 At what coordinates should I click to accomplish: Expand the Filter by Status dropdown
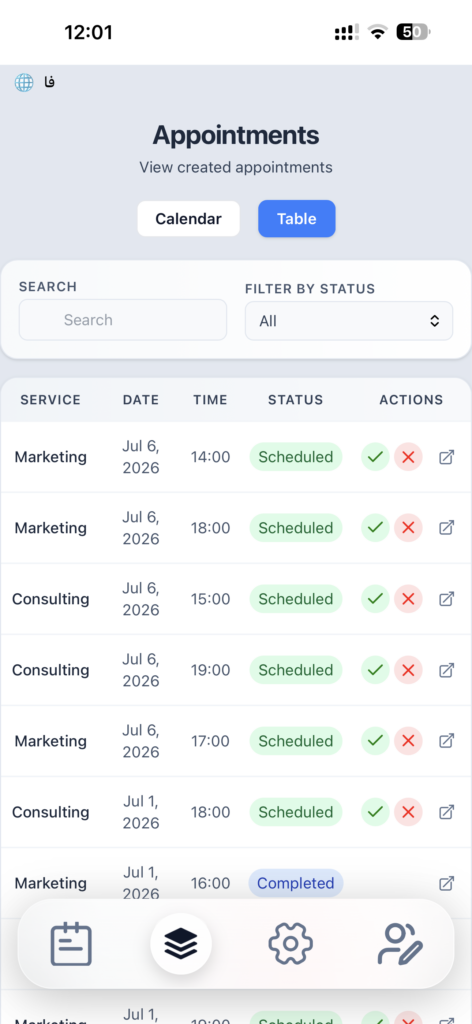coord(349,321)
